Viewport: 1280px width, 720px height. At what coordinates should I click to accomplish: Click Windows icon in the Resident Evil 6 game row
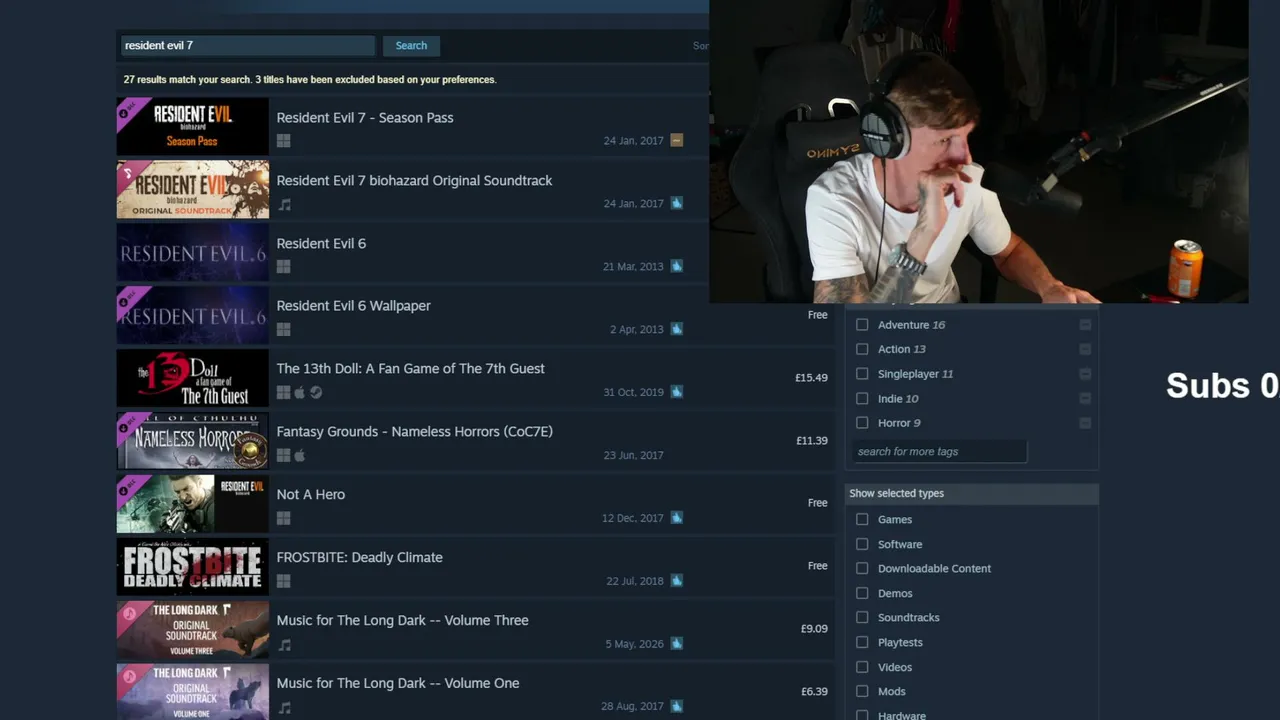click(284, 267)
